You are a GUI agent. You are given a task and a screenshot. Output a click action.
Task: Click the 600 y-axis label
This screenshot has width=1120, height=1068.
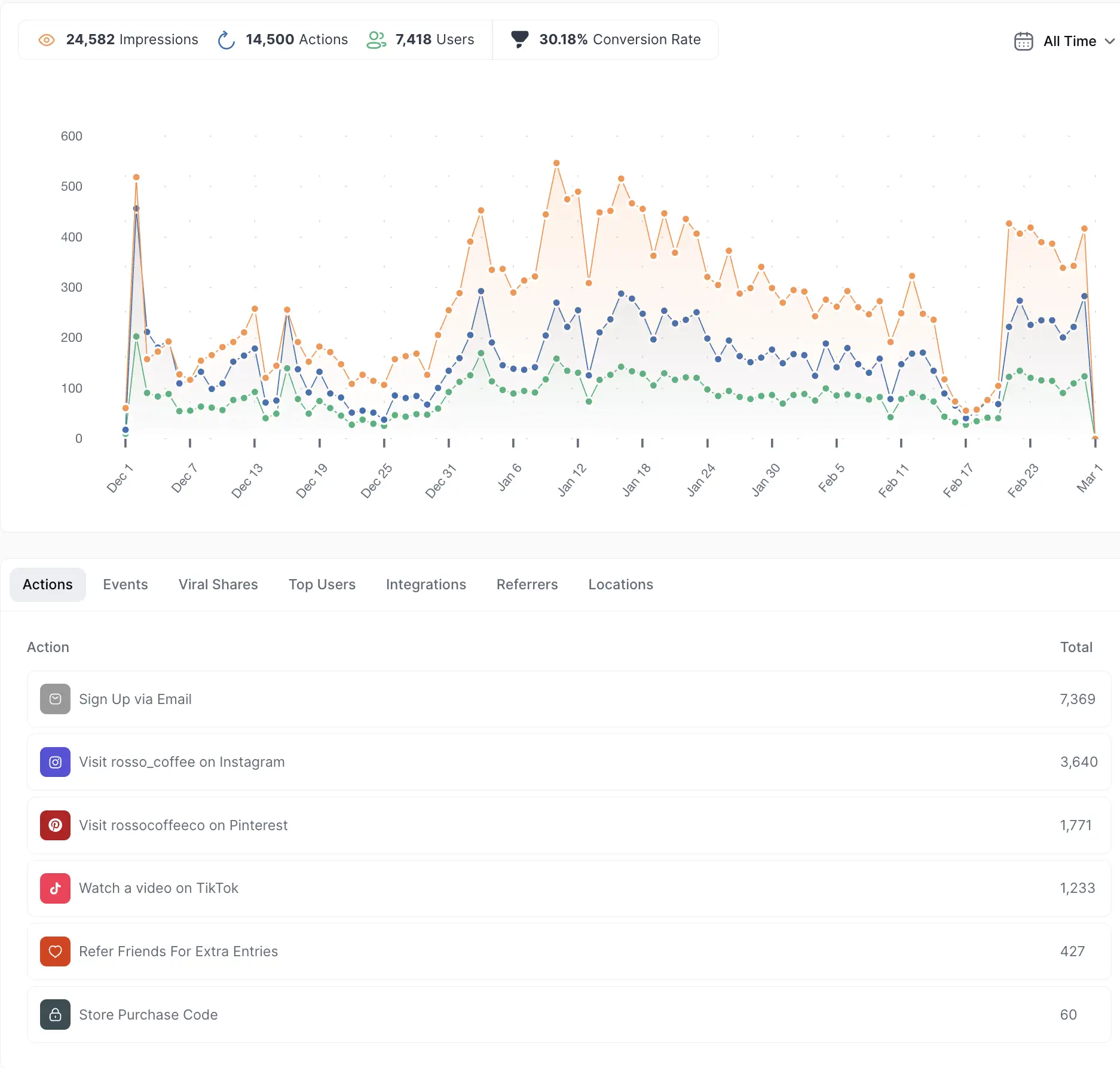click(x=72, y=136)
